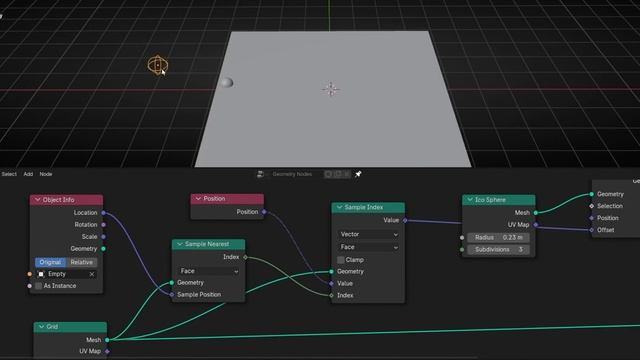Click Sample Nearest Index output socket
This screenshot has height=360, width=640.
pos(245,257)
